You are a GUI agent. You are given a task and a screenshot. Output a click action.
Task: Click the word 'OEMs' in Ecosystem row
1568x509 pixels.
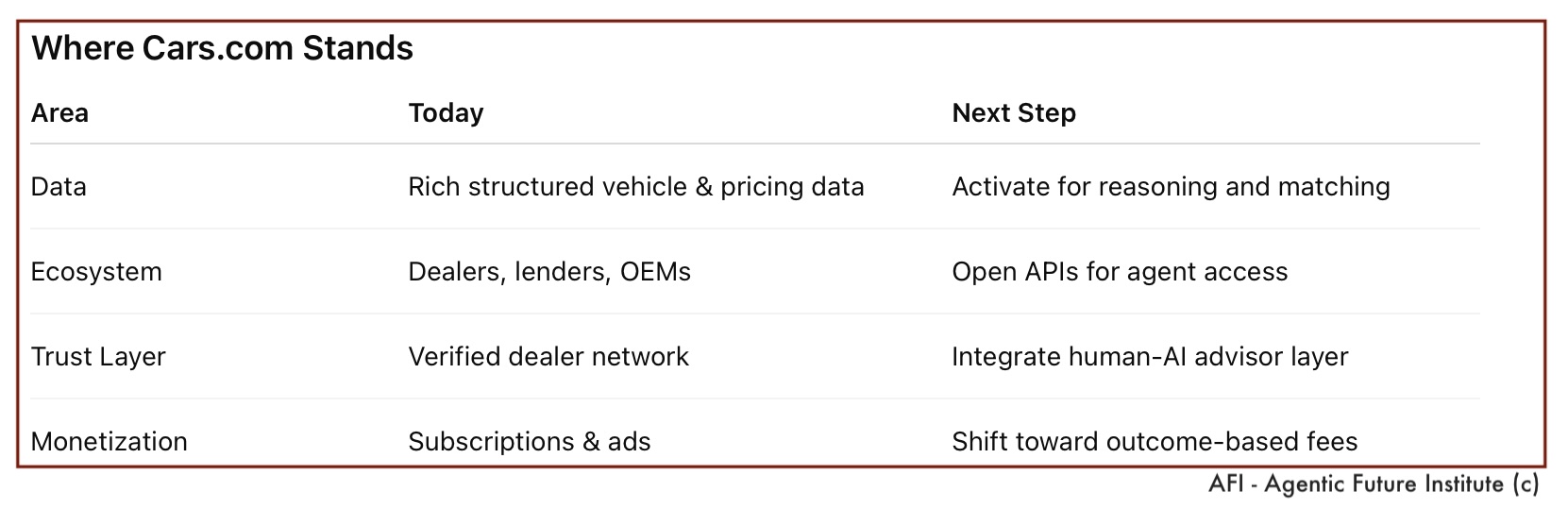click(x=655, y=272)
